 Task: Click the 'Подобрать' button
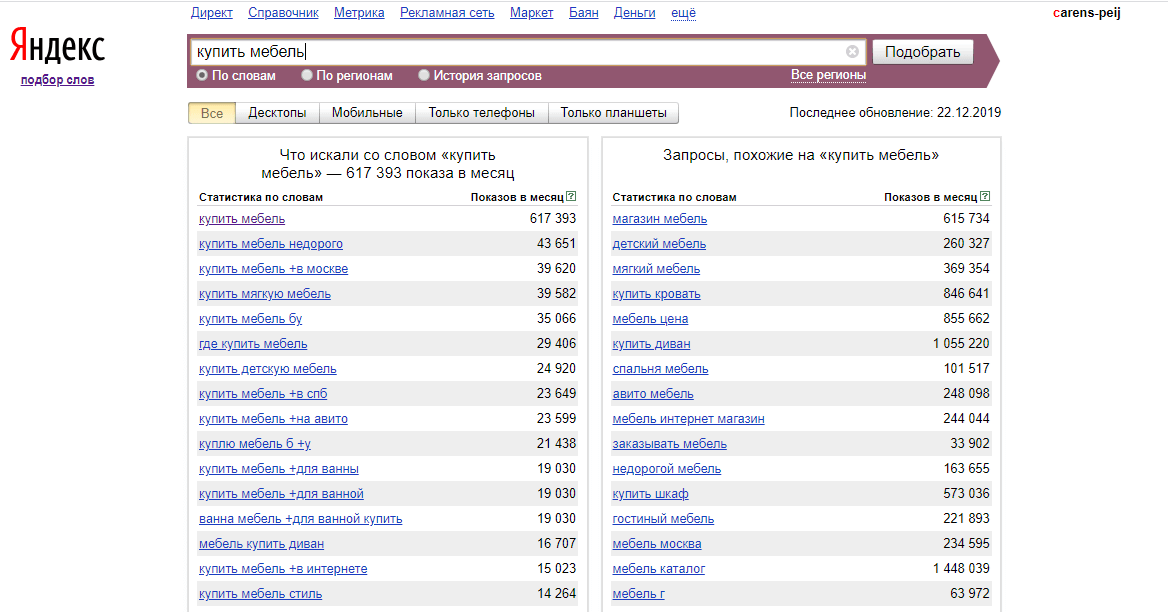(x=922, y=52)
